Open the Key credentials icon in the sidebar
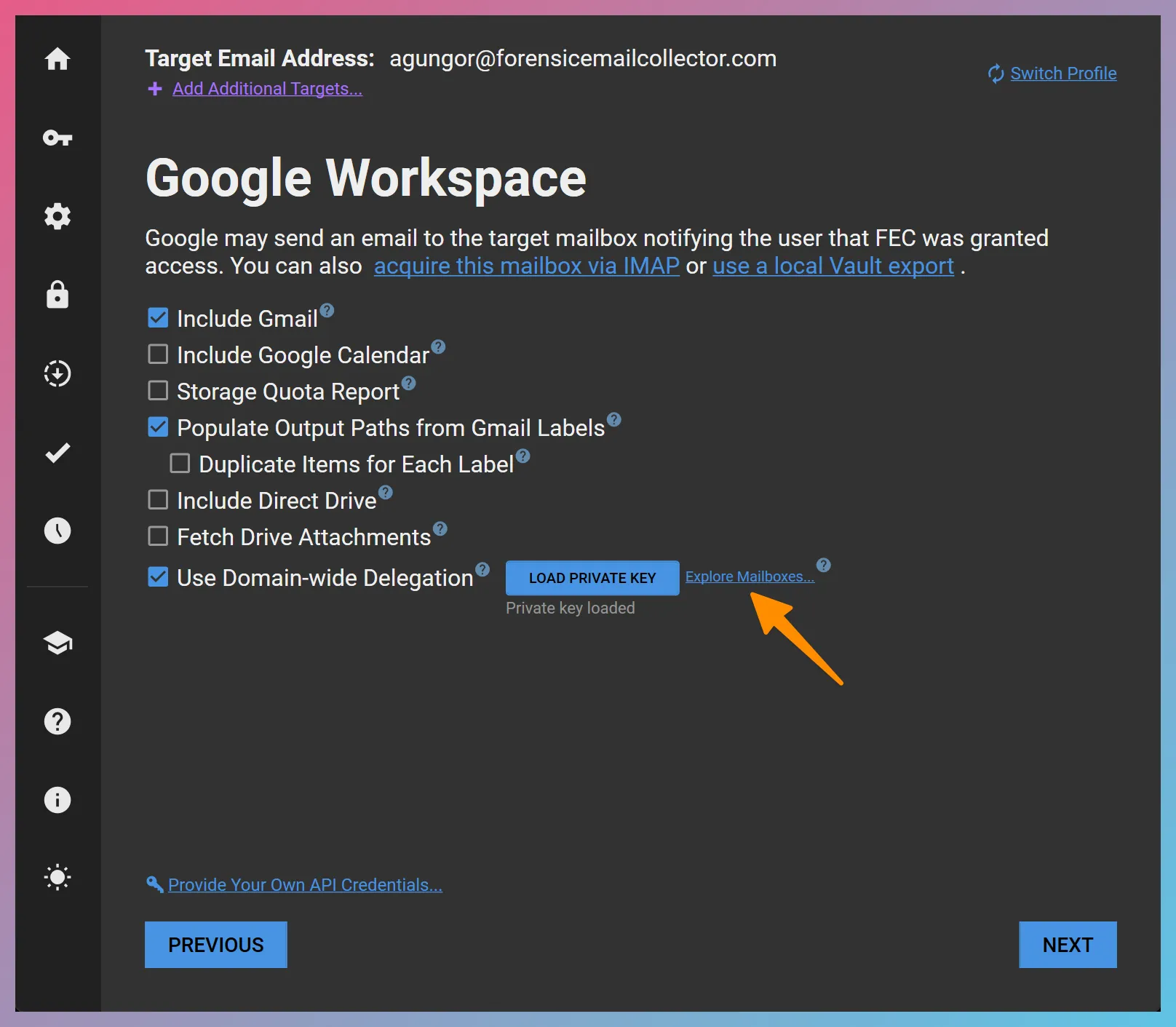1176x1027 pixels. pyautogui.click(x=57, y=138)
